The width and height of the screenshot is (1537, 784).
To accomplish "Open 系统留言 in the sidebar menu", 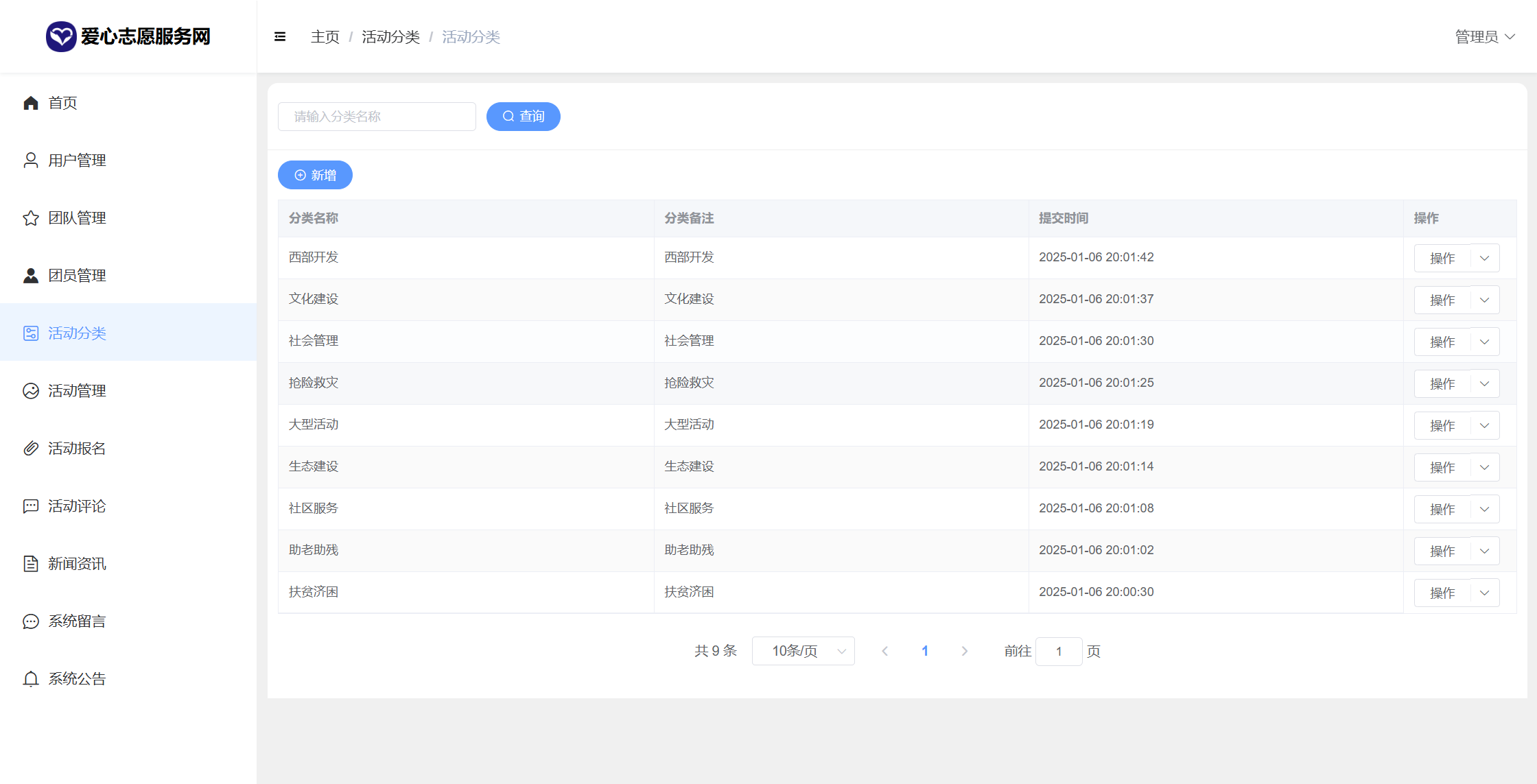I will 77,621.
